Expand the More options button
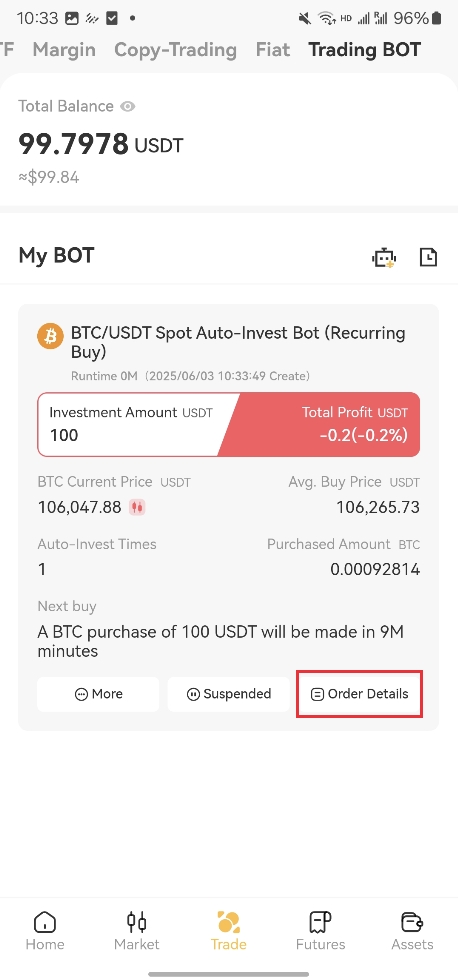Image resolution: width=459 pixels, height=980 pixels. click(98, 694)
